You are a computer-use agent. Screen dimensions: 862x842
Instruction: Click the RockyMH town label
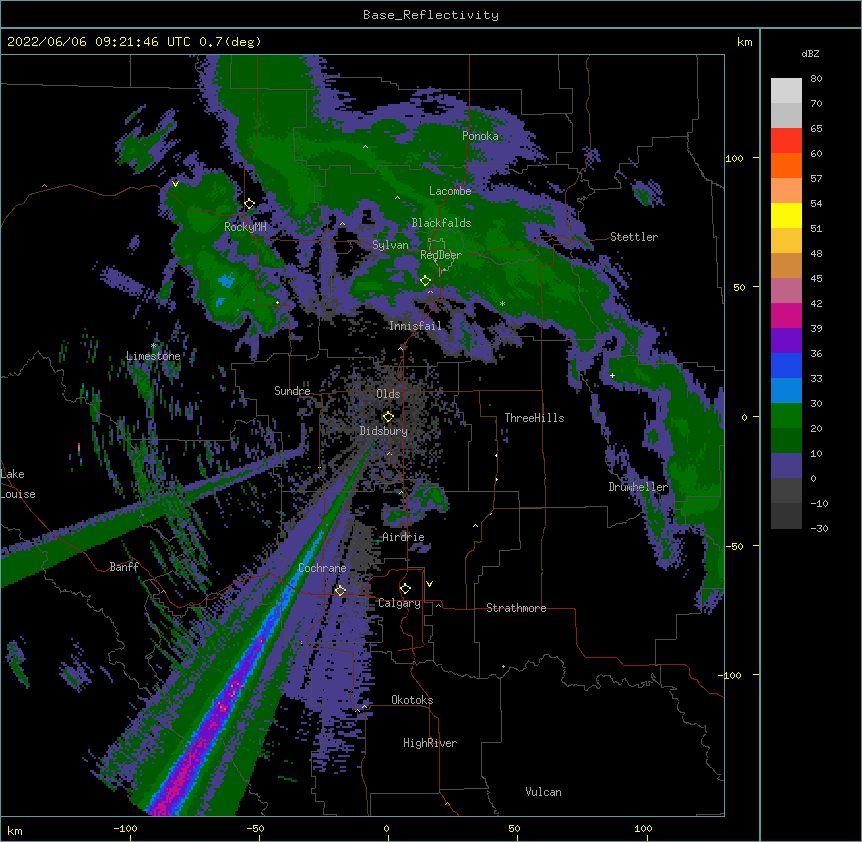coord(245,227)
